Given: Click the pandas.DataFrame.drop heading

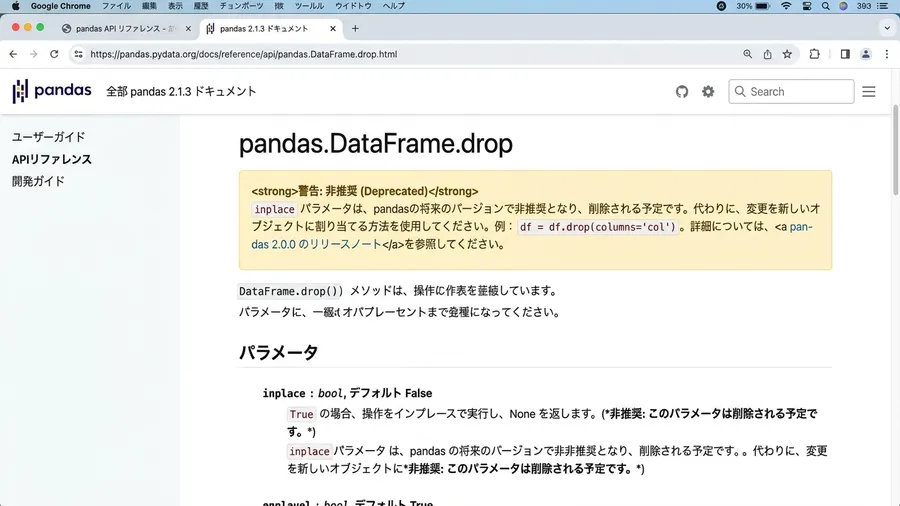Looking at the screenshot, I should click(375, 143).
